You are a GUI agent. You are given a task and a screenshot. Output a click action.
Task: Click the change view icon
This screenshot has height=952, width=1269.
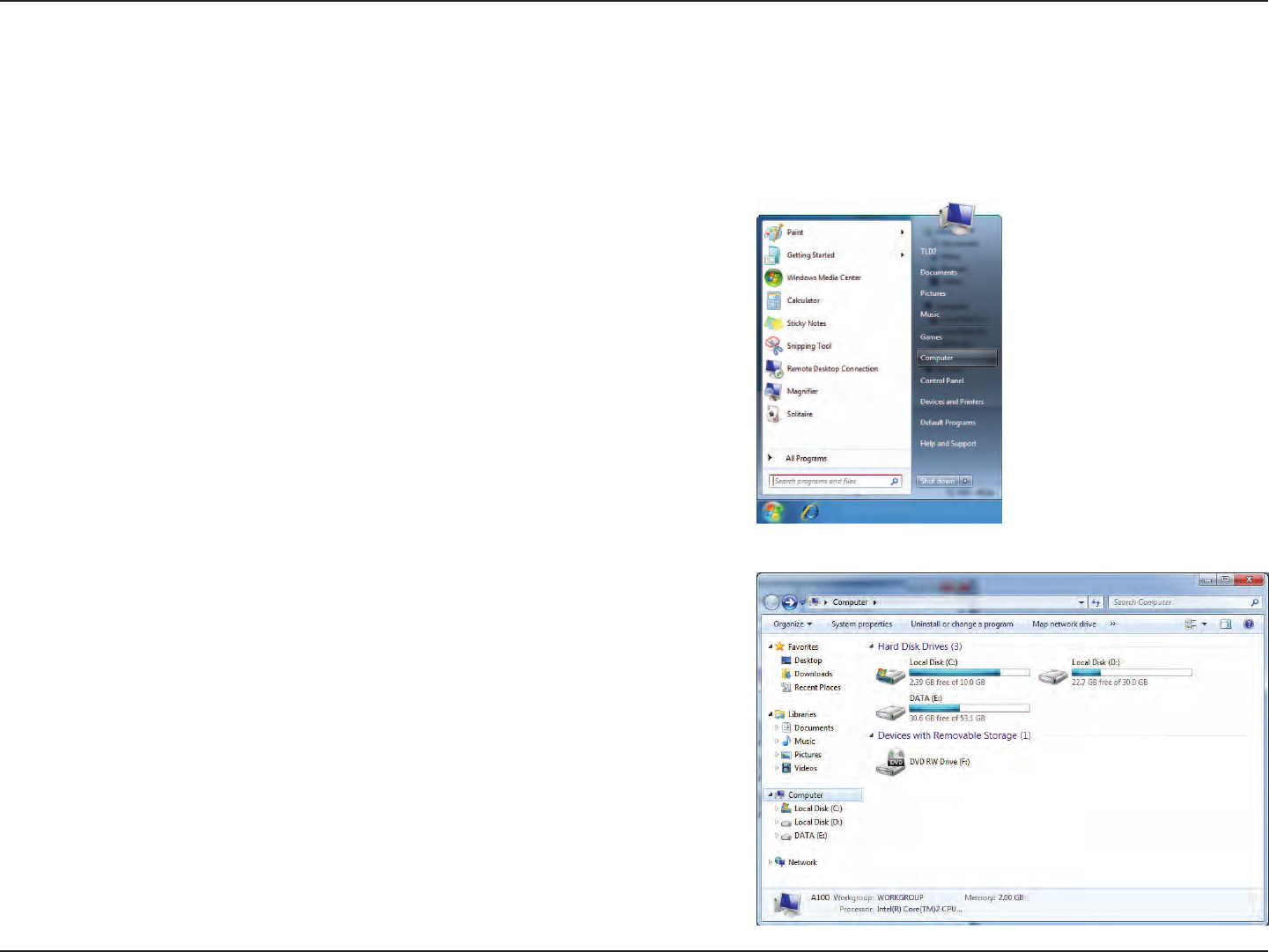[x=1191, y=624]
